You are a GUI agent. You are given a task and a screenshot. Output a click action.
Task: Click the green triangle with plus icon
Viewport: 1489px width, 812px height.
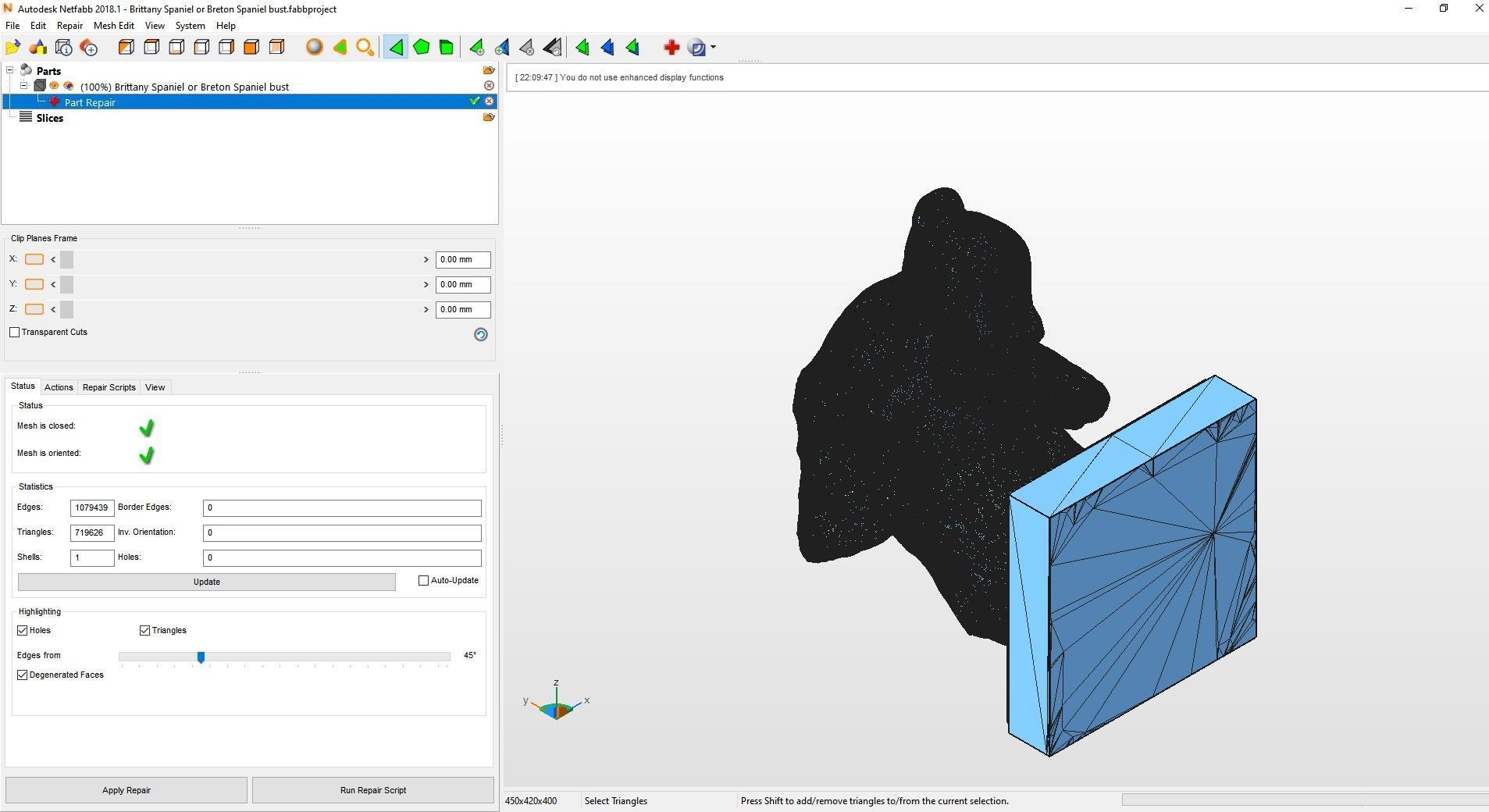pos(476,48)
